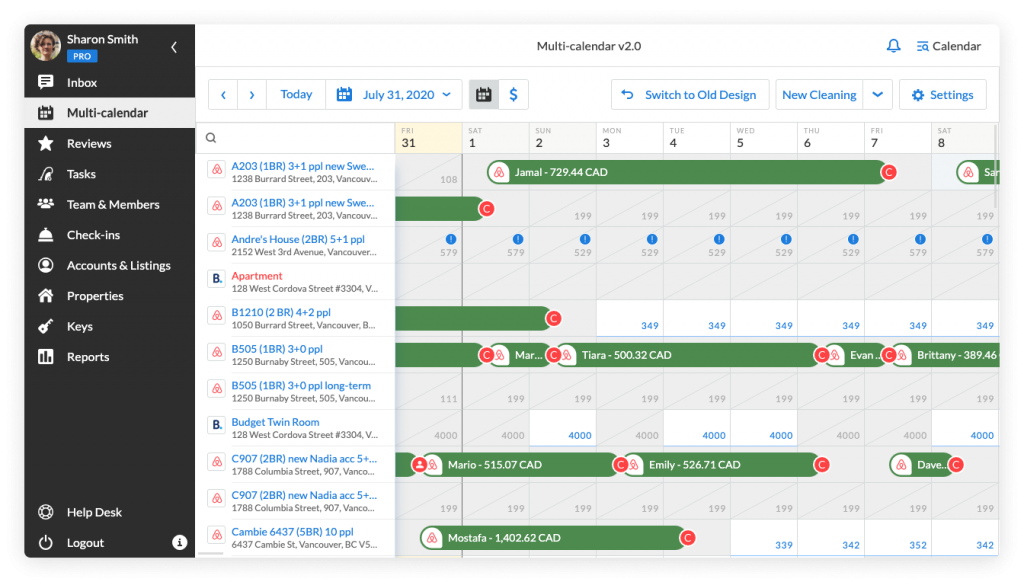Image resolution: width=1024 pixels, height=582 pixels.
Task: Select the dollar sign pricing view icon
Action: [513, 94]
